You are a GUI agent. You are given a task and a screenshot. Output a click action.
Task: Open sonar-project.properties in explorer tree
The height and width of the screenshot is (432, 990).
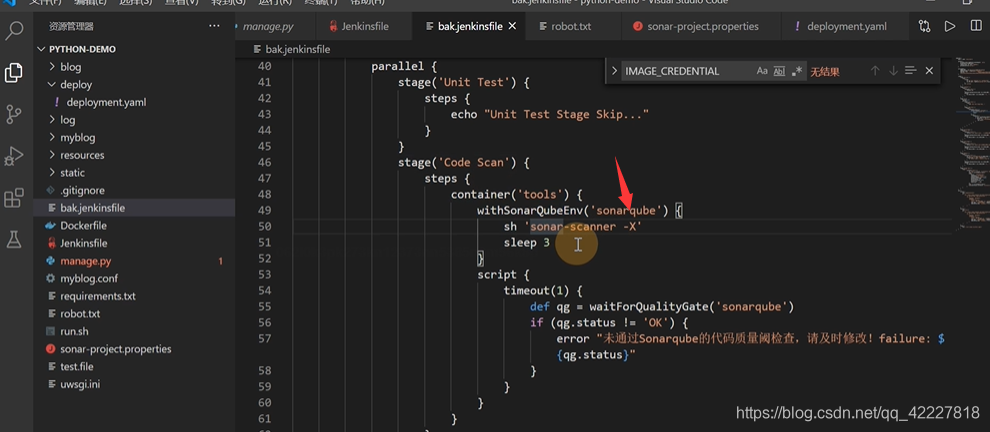[x=134, y=349]
